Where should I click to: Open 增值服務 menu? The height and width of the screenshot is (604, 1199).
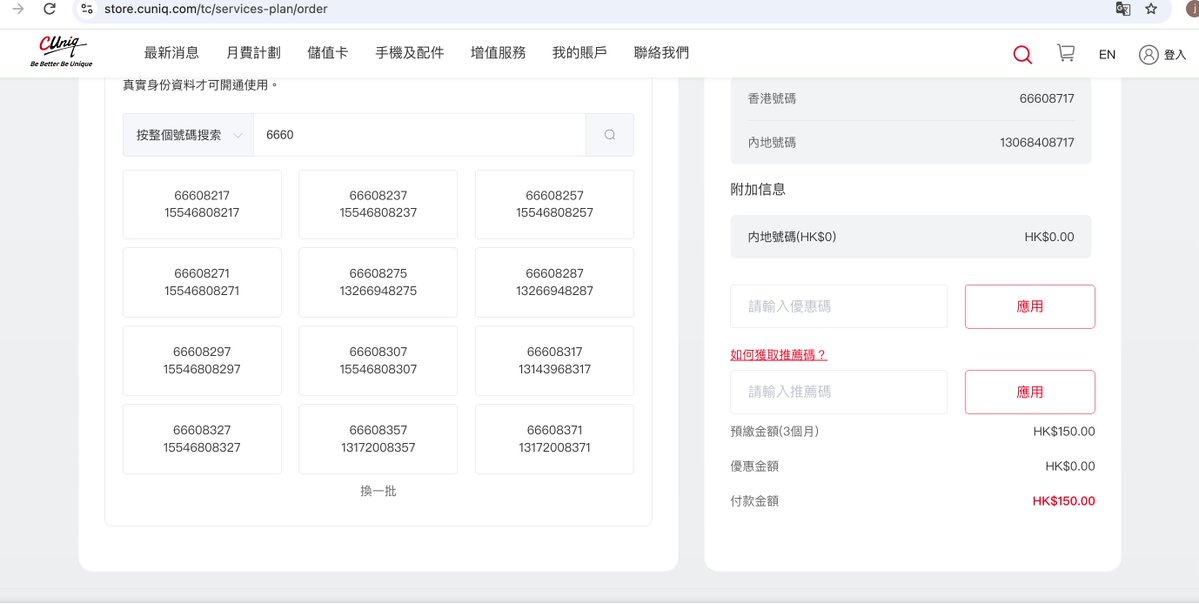coord(498,53)
